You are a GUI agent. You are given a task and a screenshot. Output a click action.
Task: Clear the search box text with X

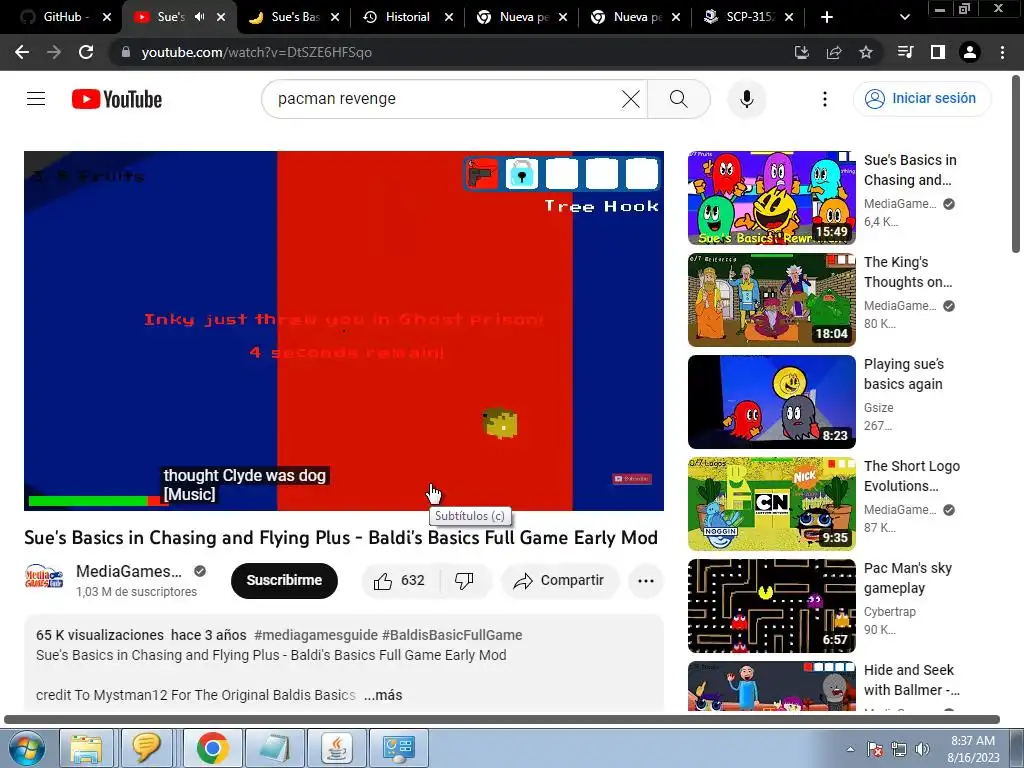point(630,99)
